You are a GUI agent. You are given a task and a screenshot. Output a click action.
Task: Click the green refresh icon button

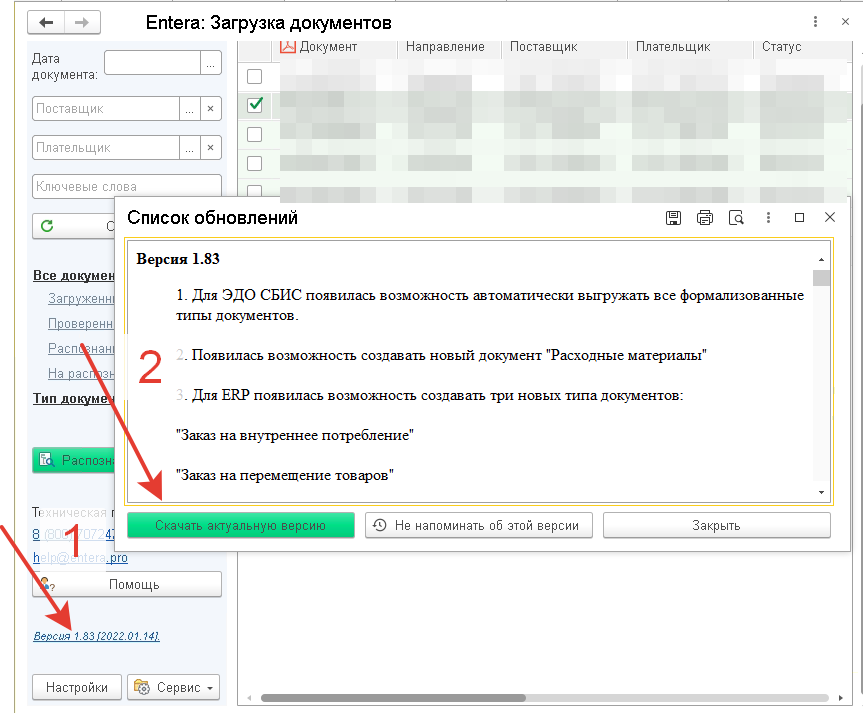(x=47, y=226)
